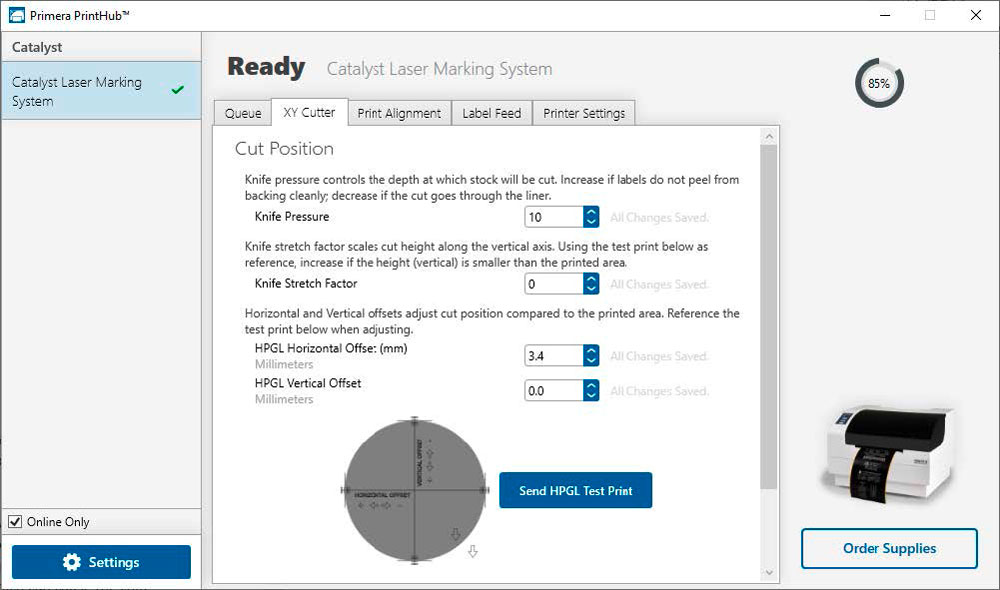Lower HPGL Horizontal Offset using down arrow

click(x=591, y=360)
